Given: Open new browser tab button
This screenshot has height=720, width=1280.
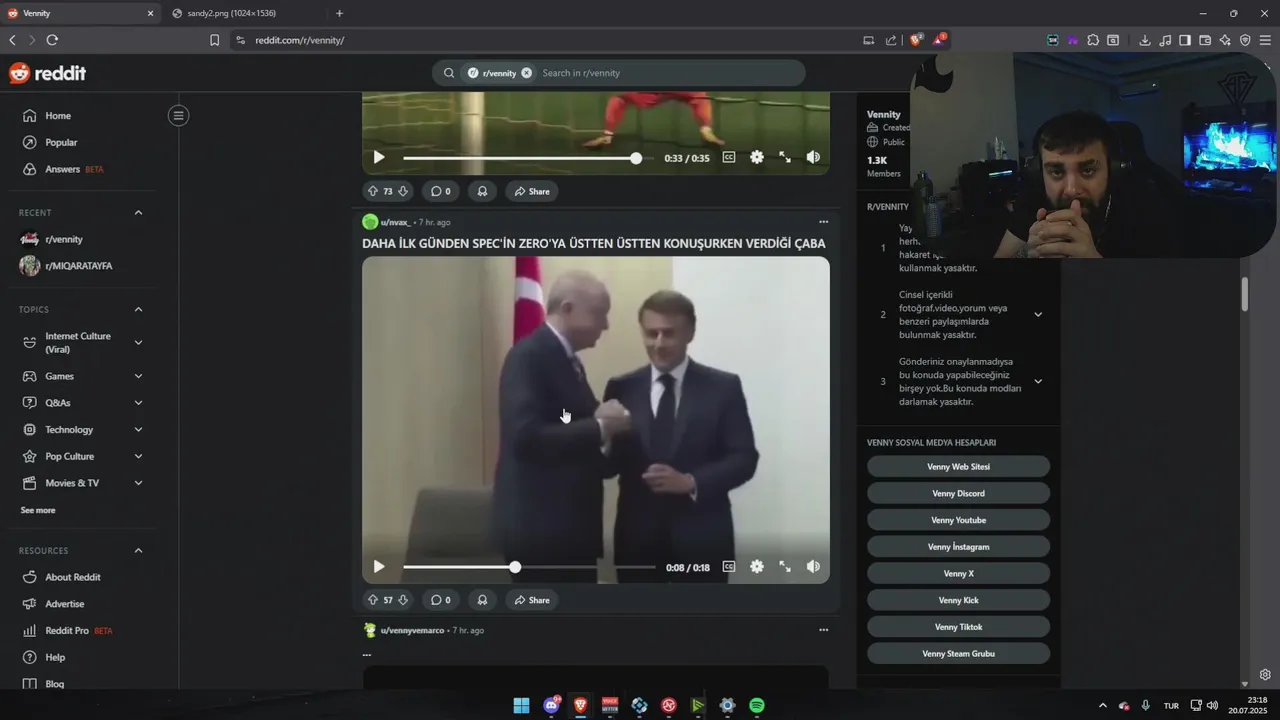Looking at the screenshot, I should click(339, 13).
